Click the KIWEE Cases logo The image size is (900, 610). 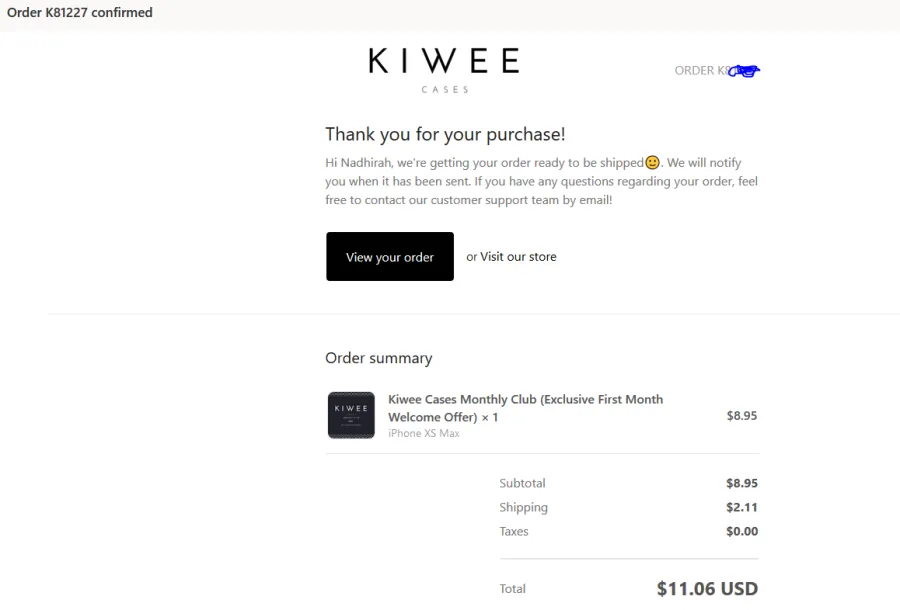(444, 70)
